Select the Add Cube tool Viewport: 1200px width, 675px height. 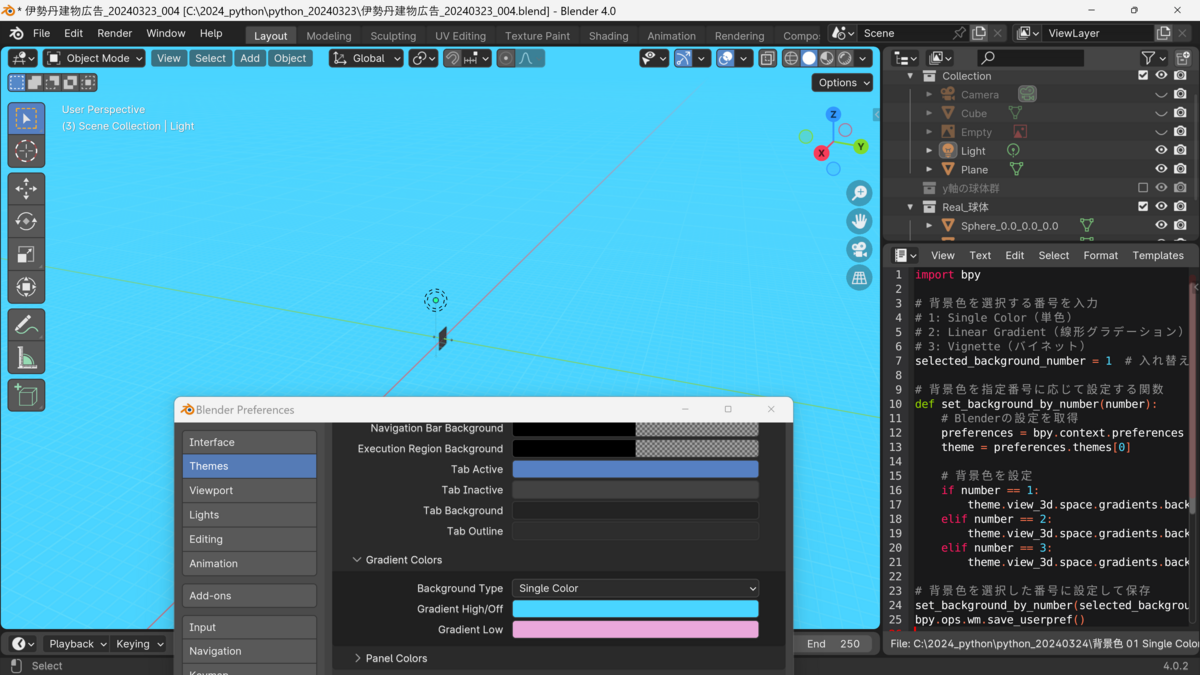[x=26, y=394]
